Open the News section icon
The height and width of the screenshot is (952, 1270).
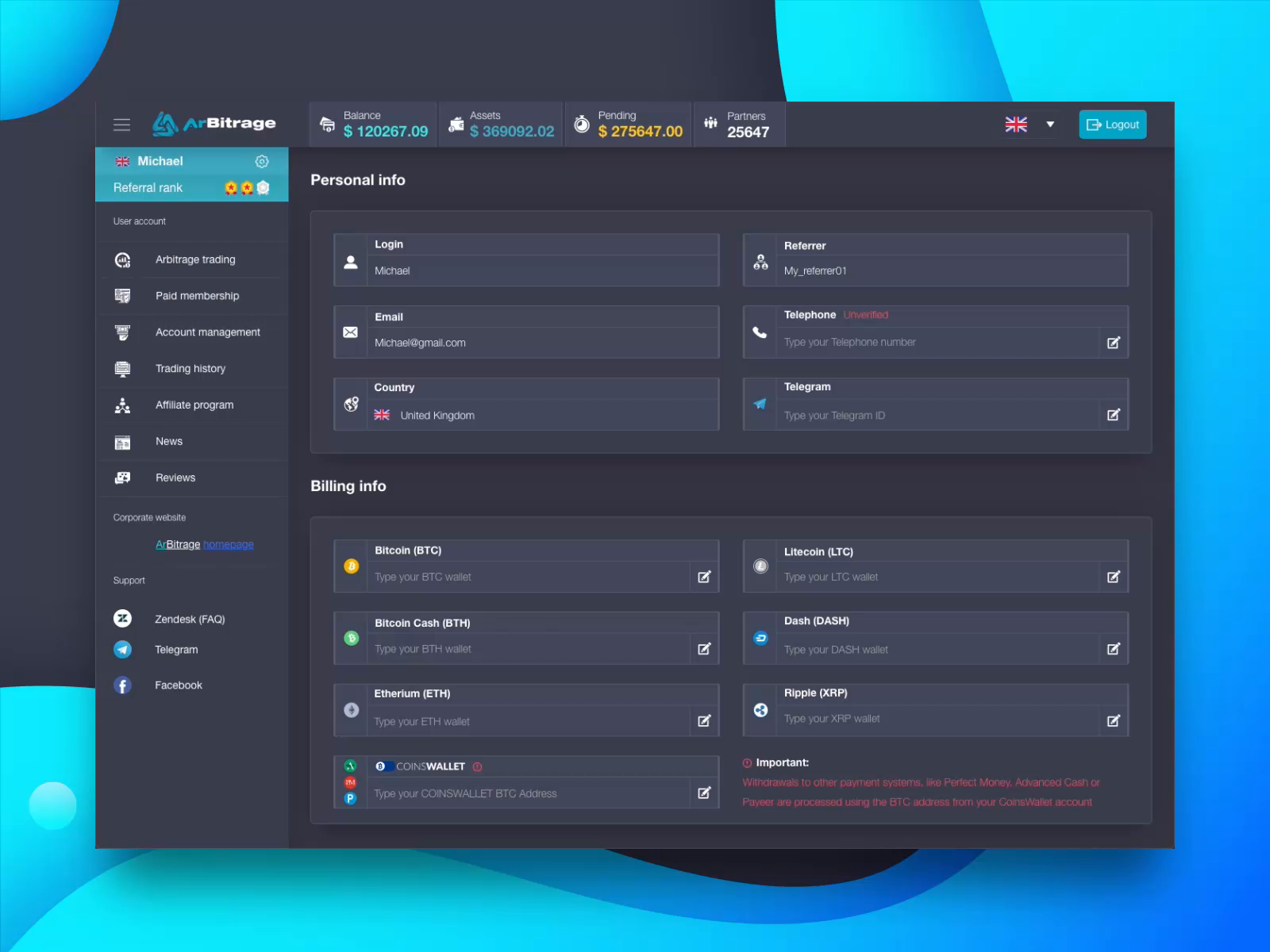[x=122, y=441]
